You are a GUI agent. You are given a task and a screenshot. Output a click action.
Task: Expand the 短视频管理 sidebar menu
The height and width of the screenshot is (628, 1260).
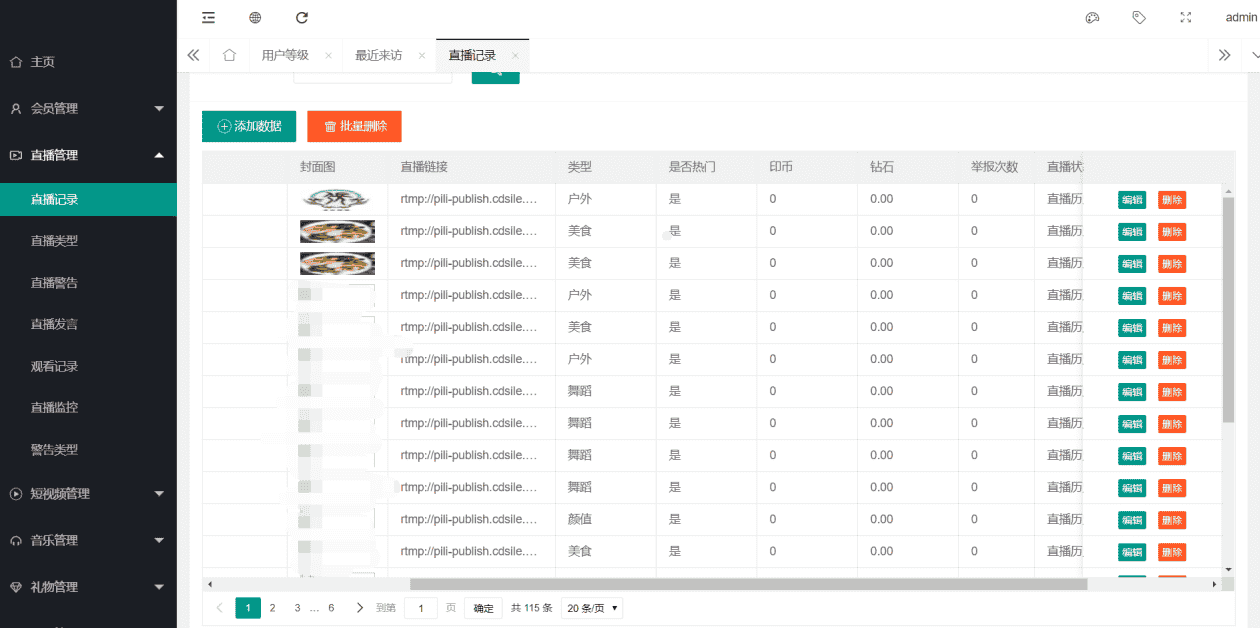88,493
